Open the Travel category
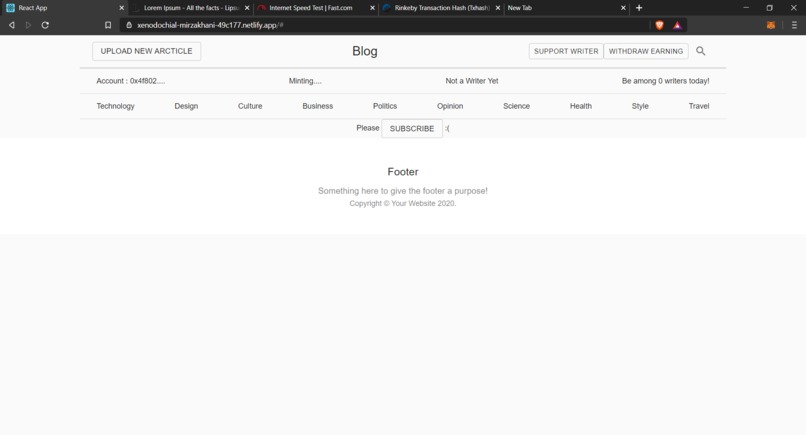This screenshot has width=806, height=435. coord(699,106)
